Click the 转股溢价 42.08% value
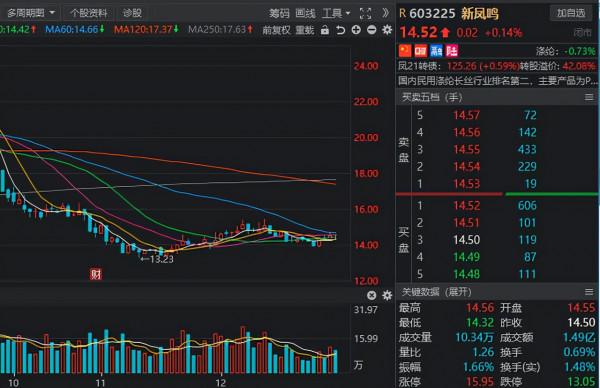Screen dimensions: 600x388 (579, 66)
